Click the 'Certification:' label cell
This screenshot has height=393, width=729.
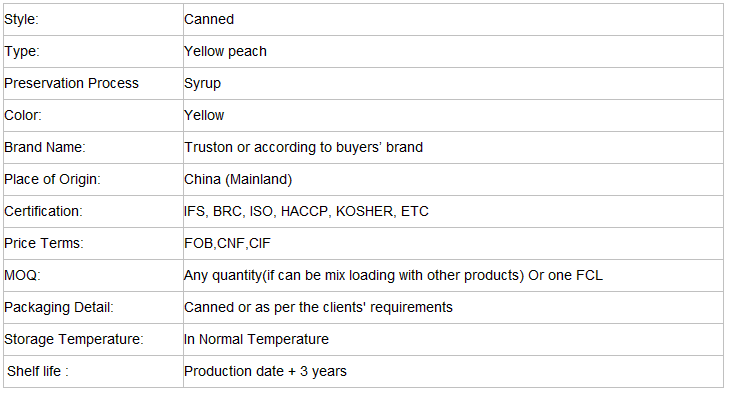93,212
